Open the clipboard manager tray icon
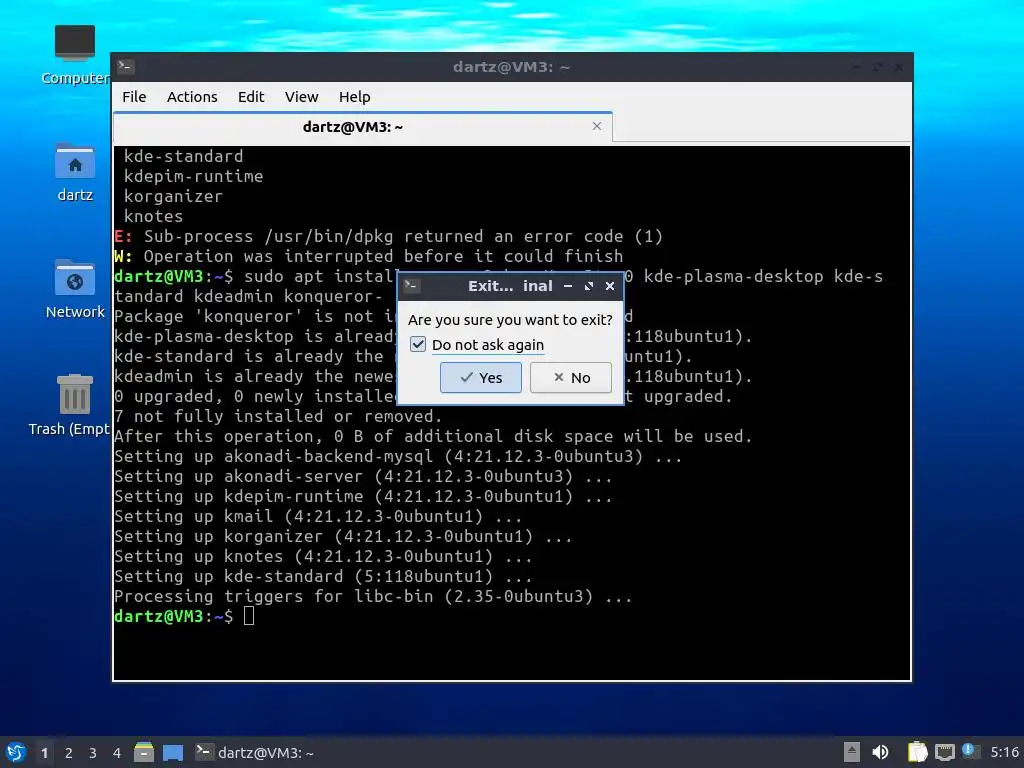The image size is (1024, 768). pyautogui.click(x=917, y=752)
